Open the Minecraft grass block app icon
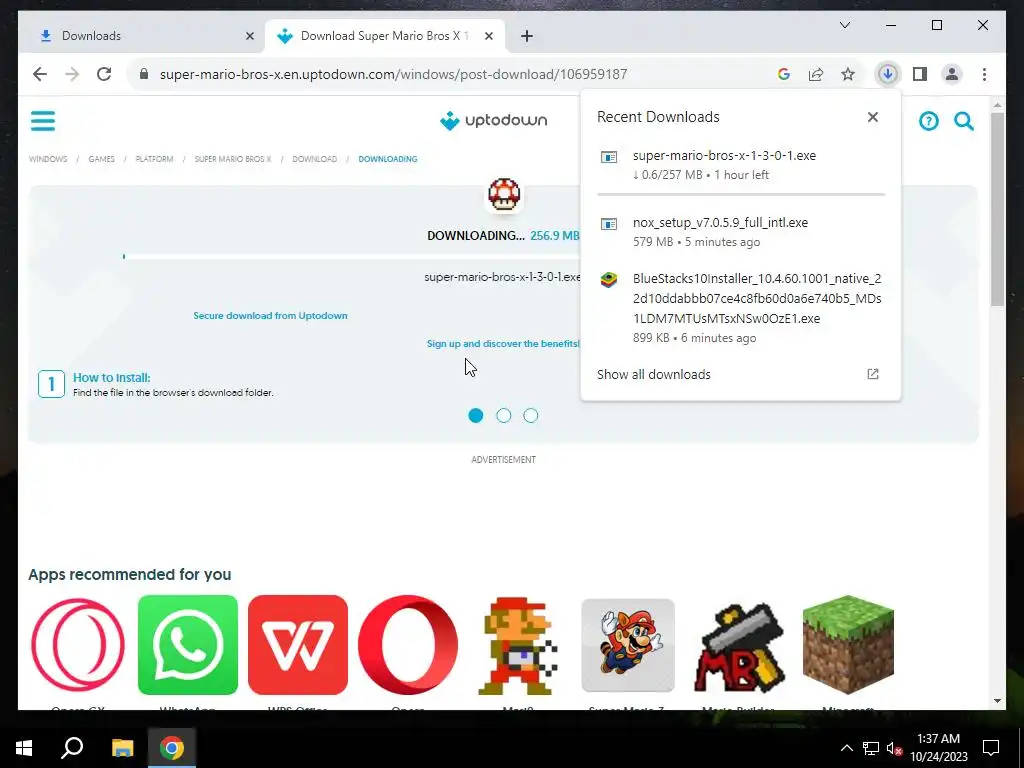Viewport: 1024px width, 768px height. point(848,645)
